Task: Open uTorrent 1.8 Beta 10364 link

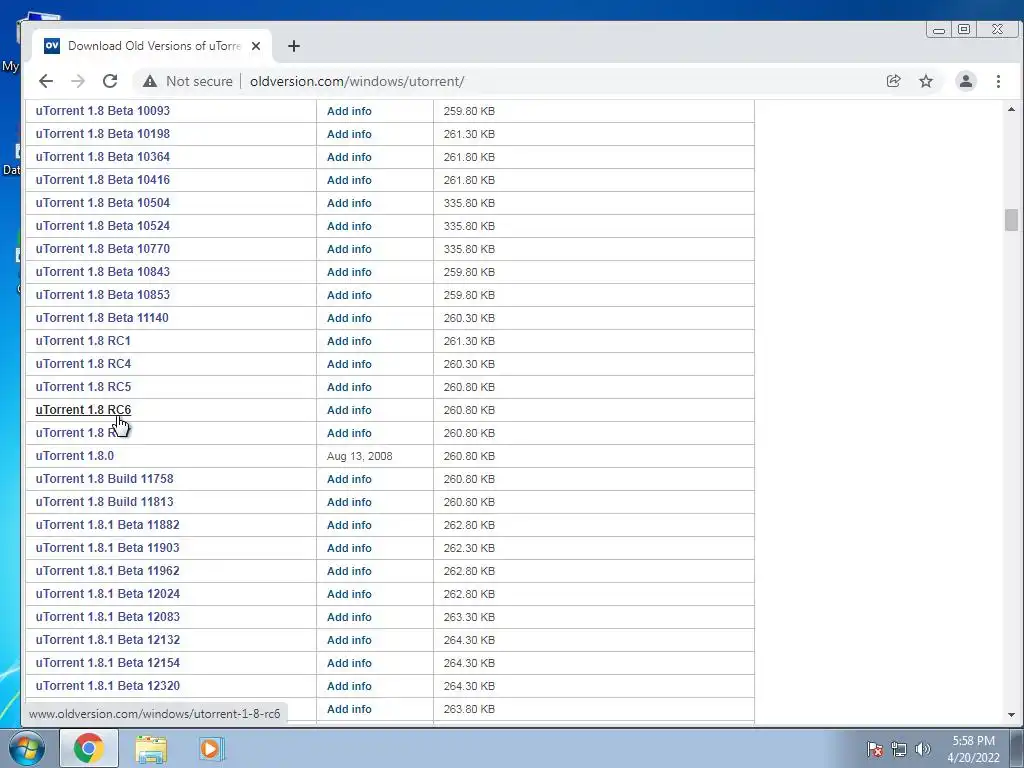Action: click(103, 157)
